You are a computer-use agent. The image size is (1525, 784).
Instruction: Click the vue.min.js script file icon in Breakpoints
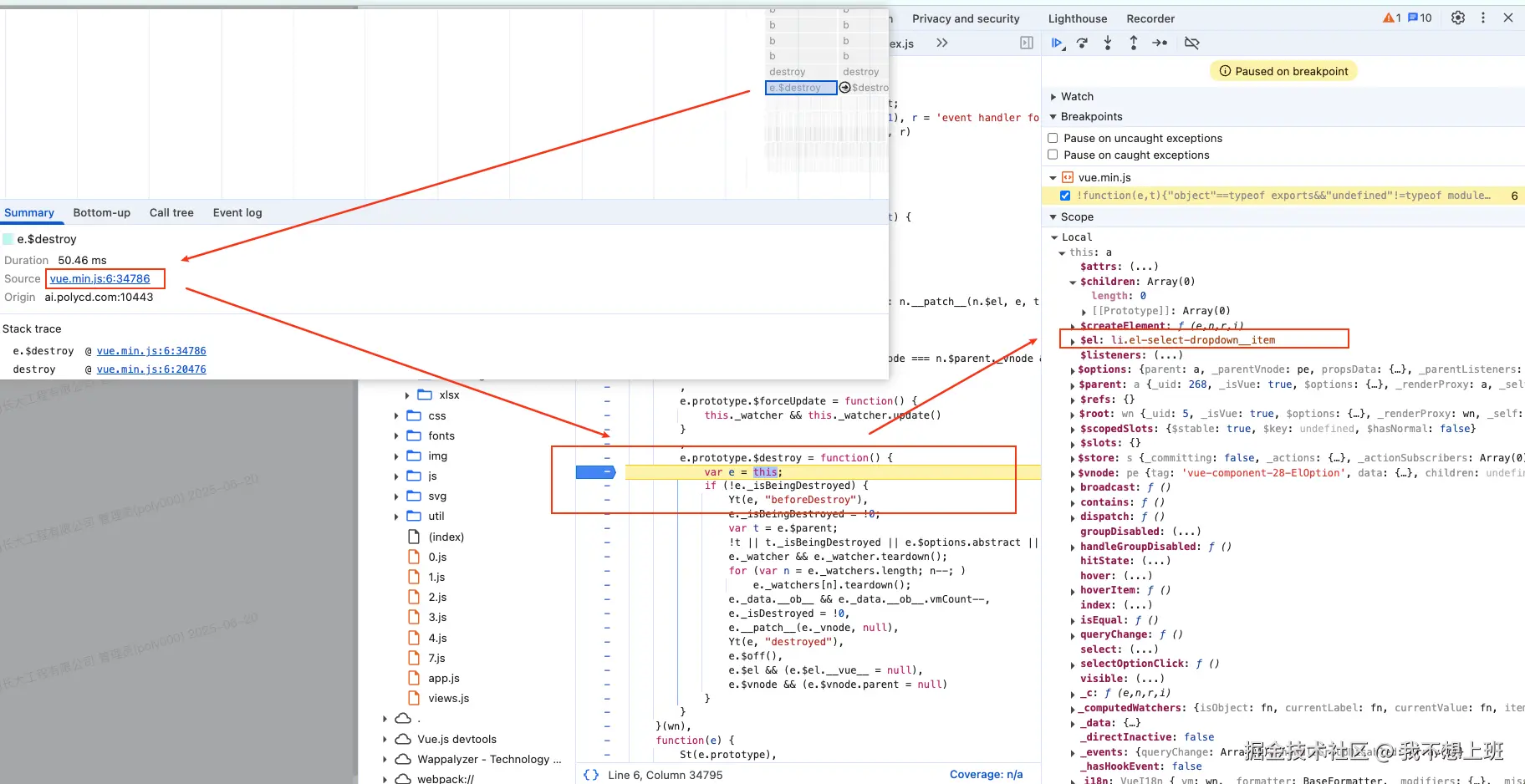[x=1068, y=177]
